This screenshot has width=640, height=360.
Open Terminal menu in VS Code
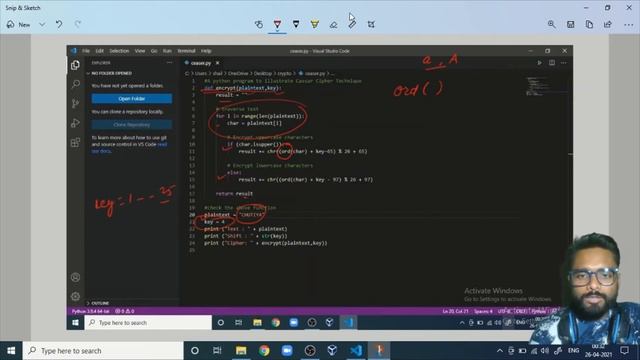(187, 51)
